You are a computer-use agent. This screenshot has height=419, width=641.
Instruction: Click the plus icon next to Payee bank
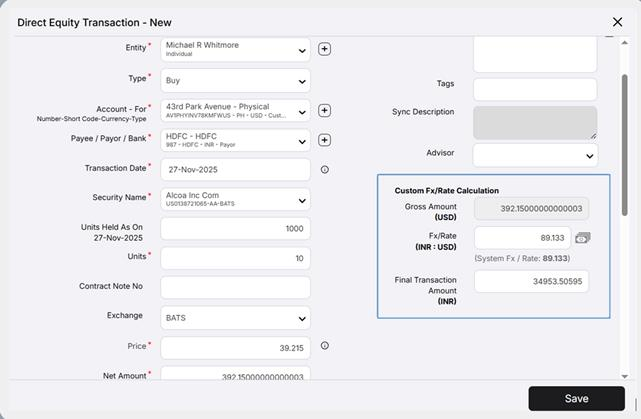(x=324, y=140)
